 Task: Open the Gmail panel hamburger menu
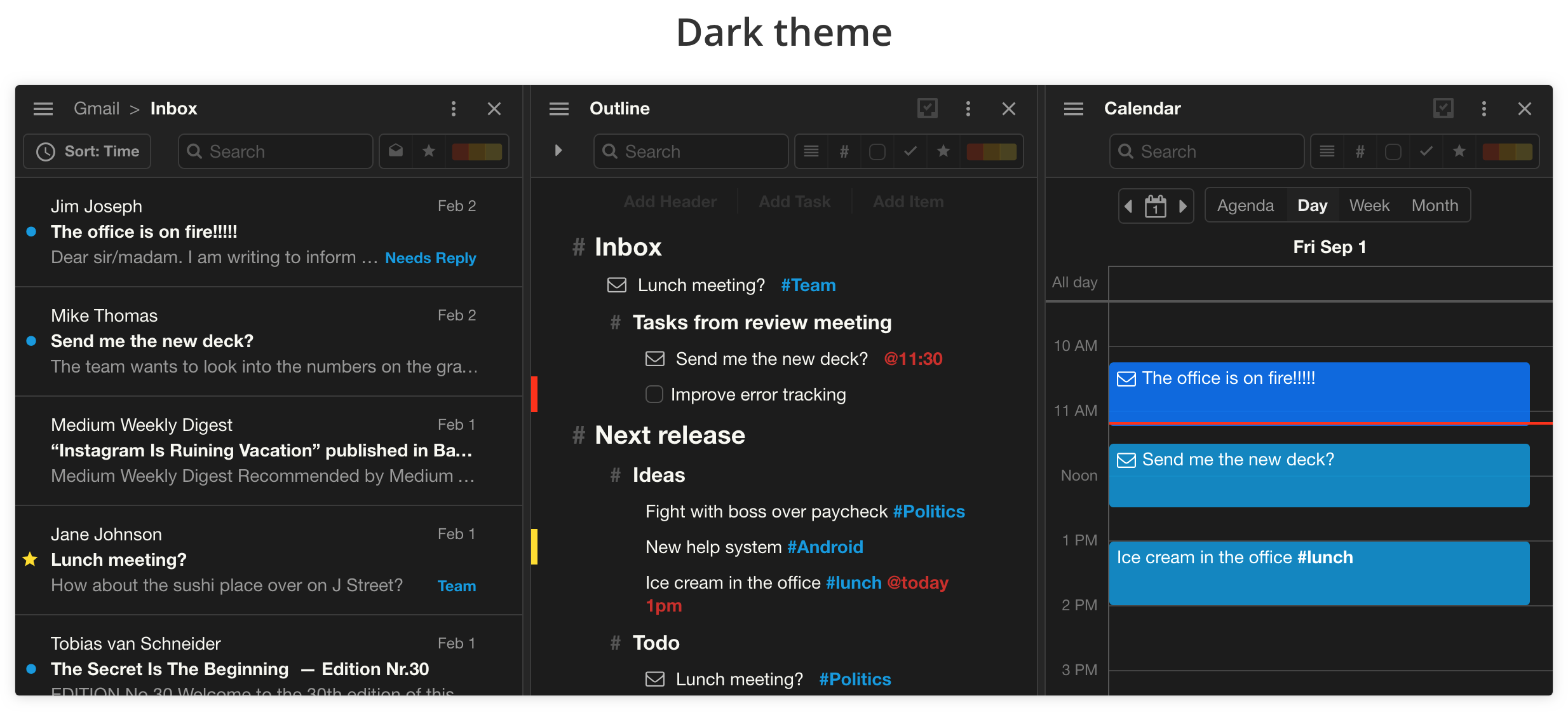coord(43,109)
